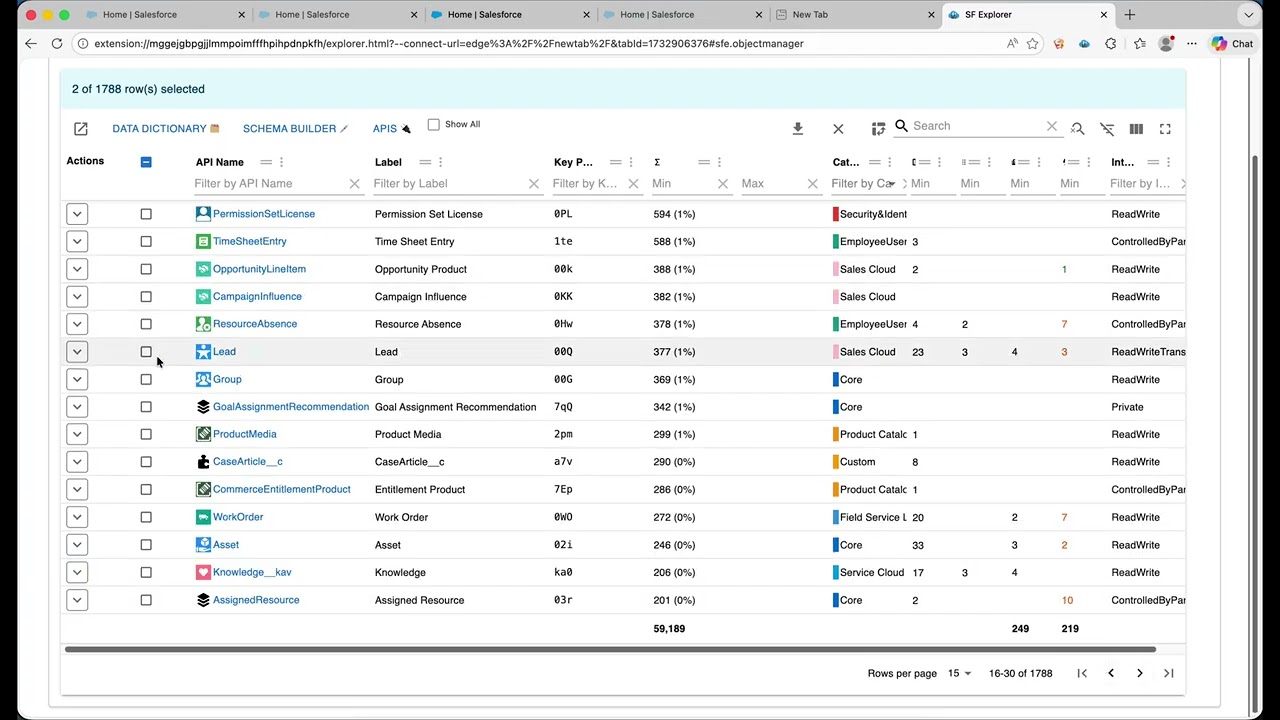This screenshot has width=1280, height=720.
Task: Enable the Show All checkbox
Action: pyautogui.click(x=433, y=125)
